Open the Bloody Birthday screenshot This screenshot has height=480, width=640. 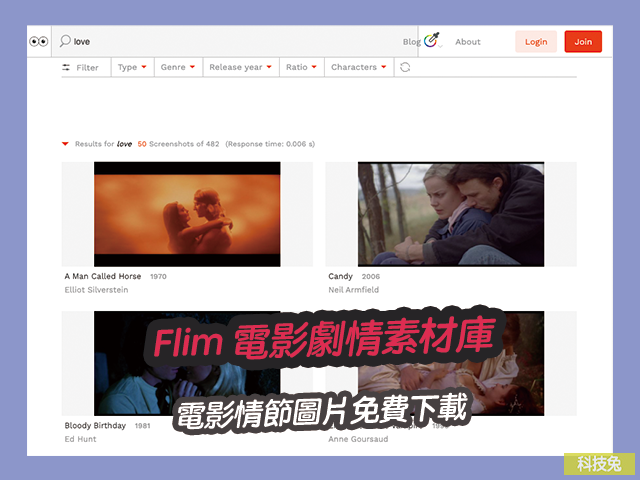187,363
